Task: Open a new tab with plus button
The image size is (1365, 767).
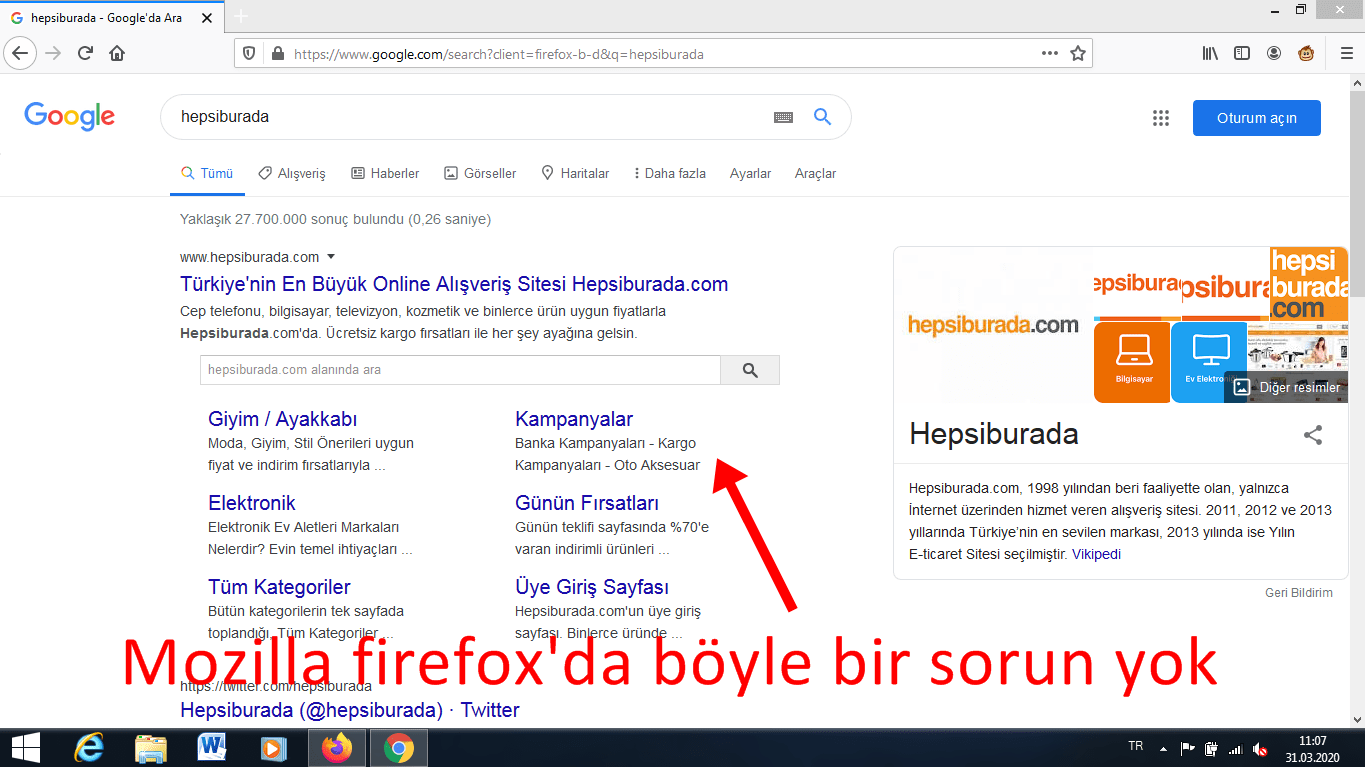Action: coord(240,16)
